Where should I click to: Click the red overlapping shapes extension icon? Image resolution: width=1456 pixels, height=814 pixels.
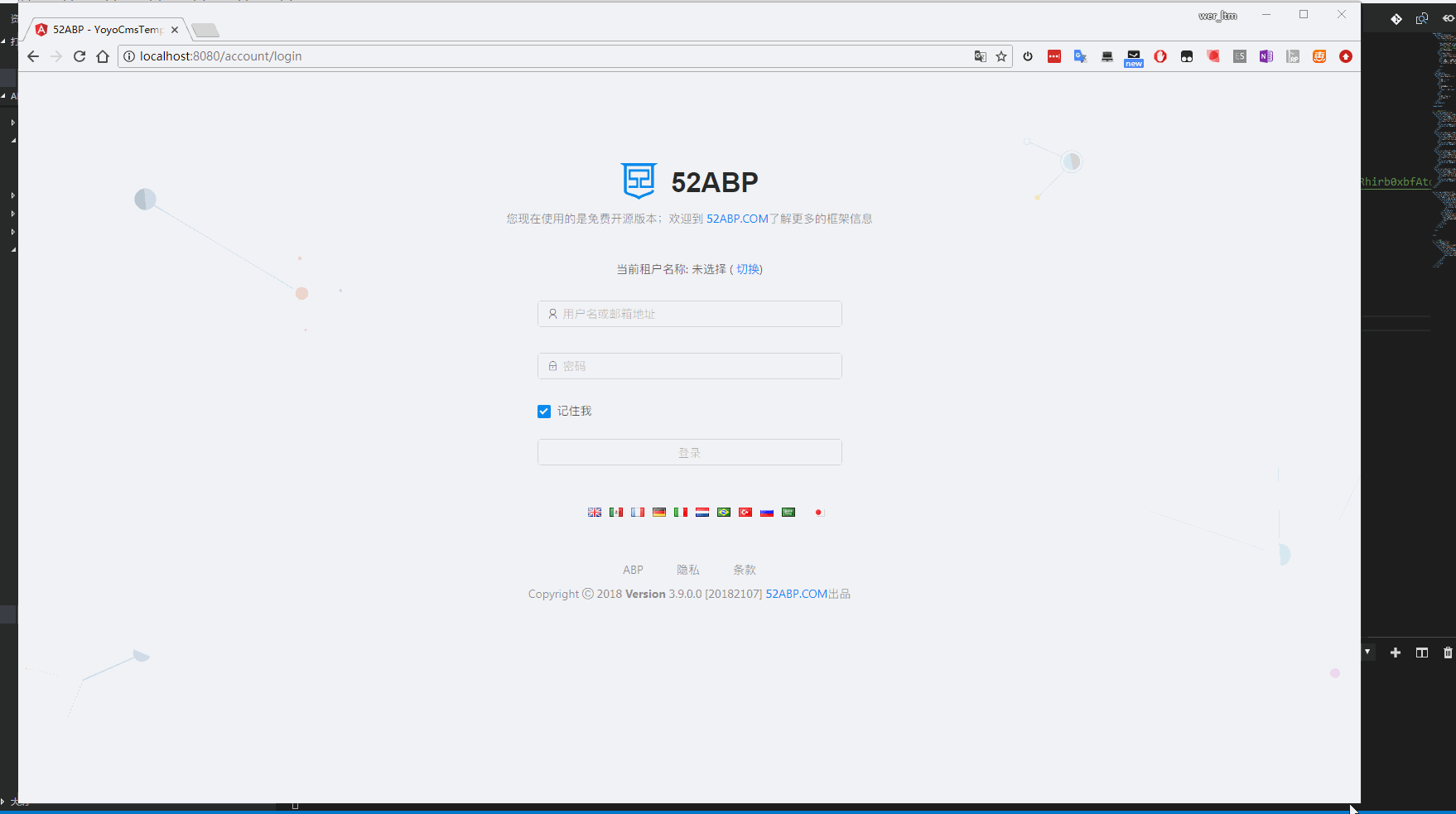click(x=1213, y=56)
